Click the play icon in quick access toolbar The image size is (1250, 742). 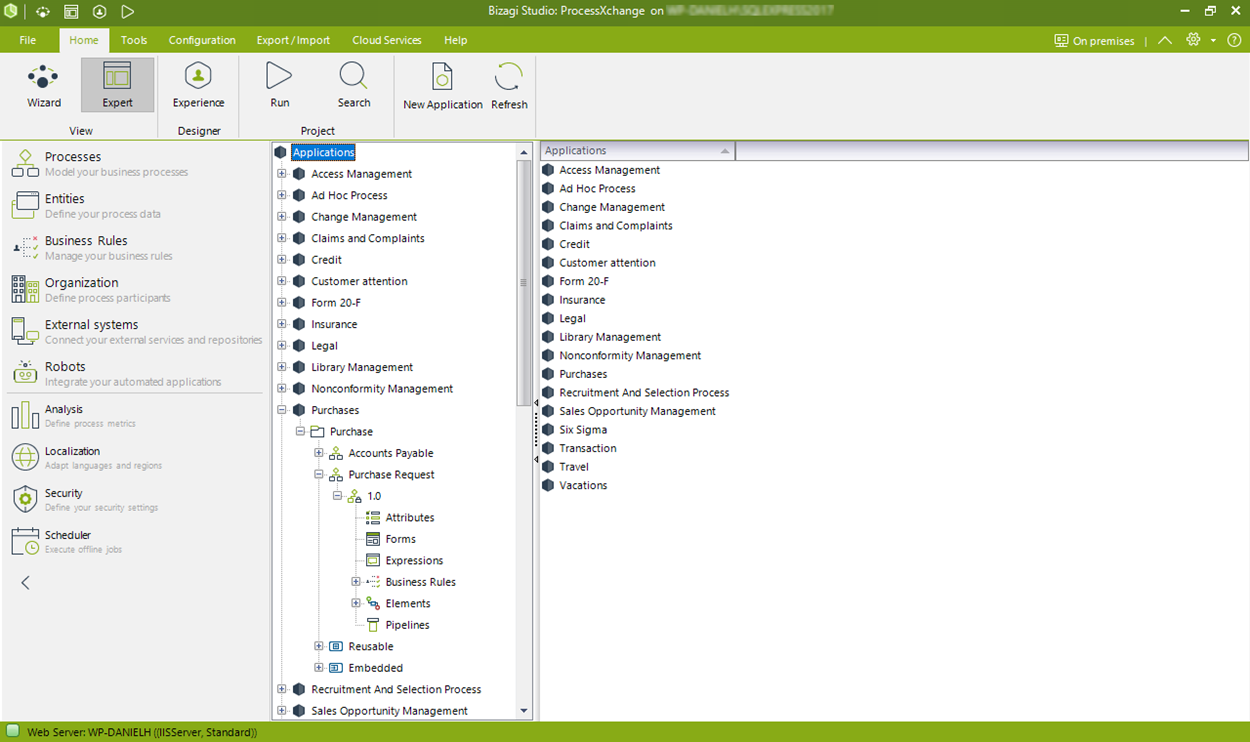tap(128, 12)
